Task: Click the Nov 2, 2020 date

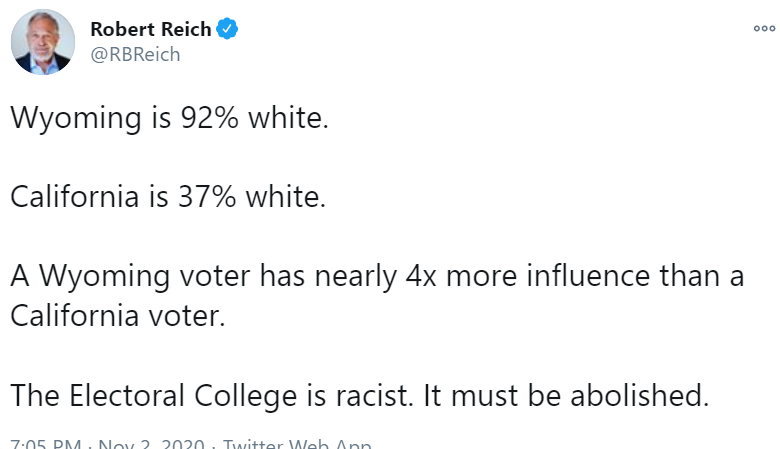Action: click(x=154, y=444)
